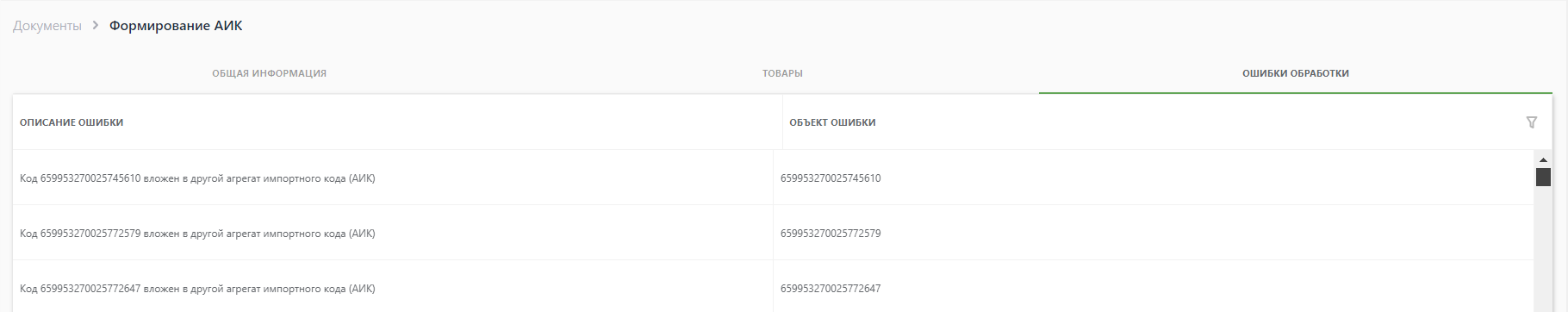The width and height of the screenshot is (1568, 312).
Task: Sort by Описание ошибки column header
Action: click(72, 122)
